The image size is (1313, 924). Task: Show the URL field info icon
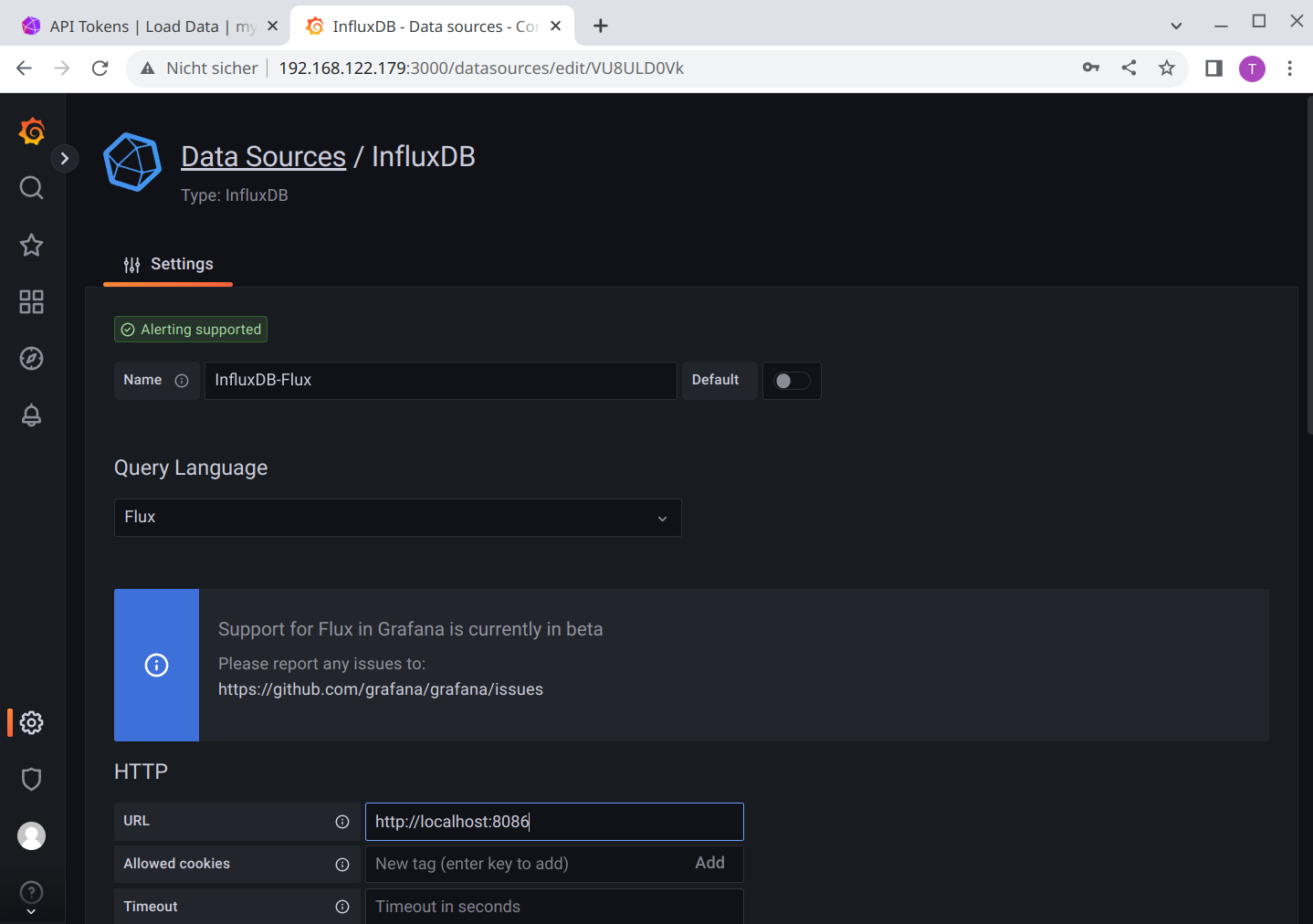[342, 822]
